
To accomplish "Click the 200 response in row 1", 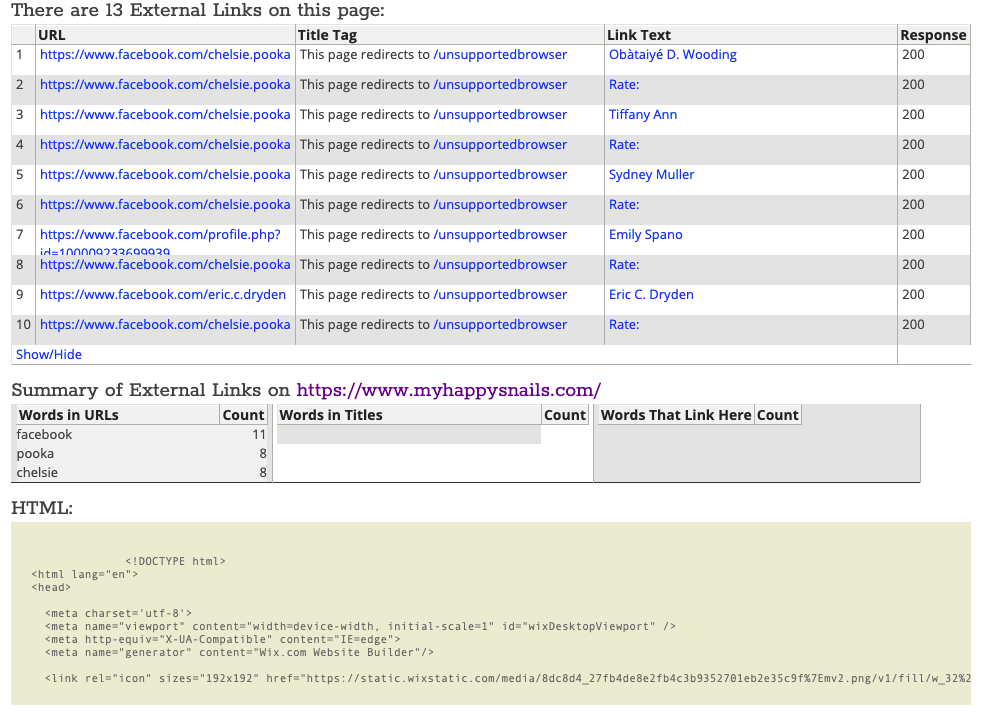I will (913, 55).
